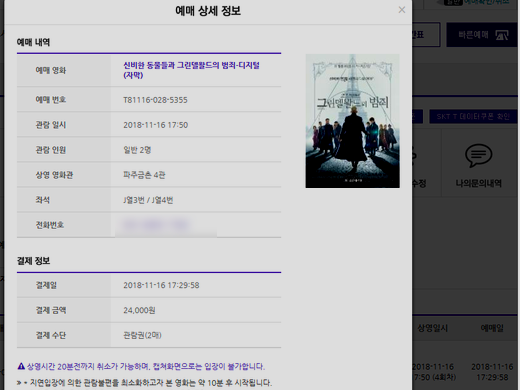
Task: Select the 일반 2명 audience value
Action: [137, 150]
